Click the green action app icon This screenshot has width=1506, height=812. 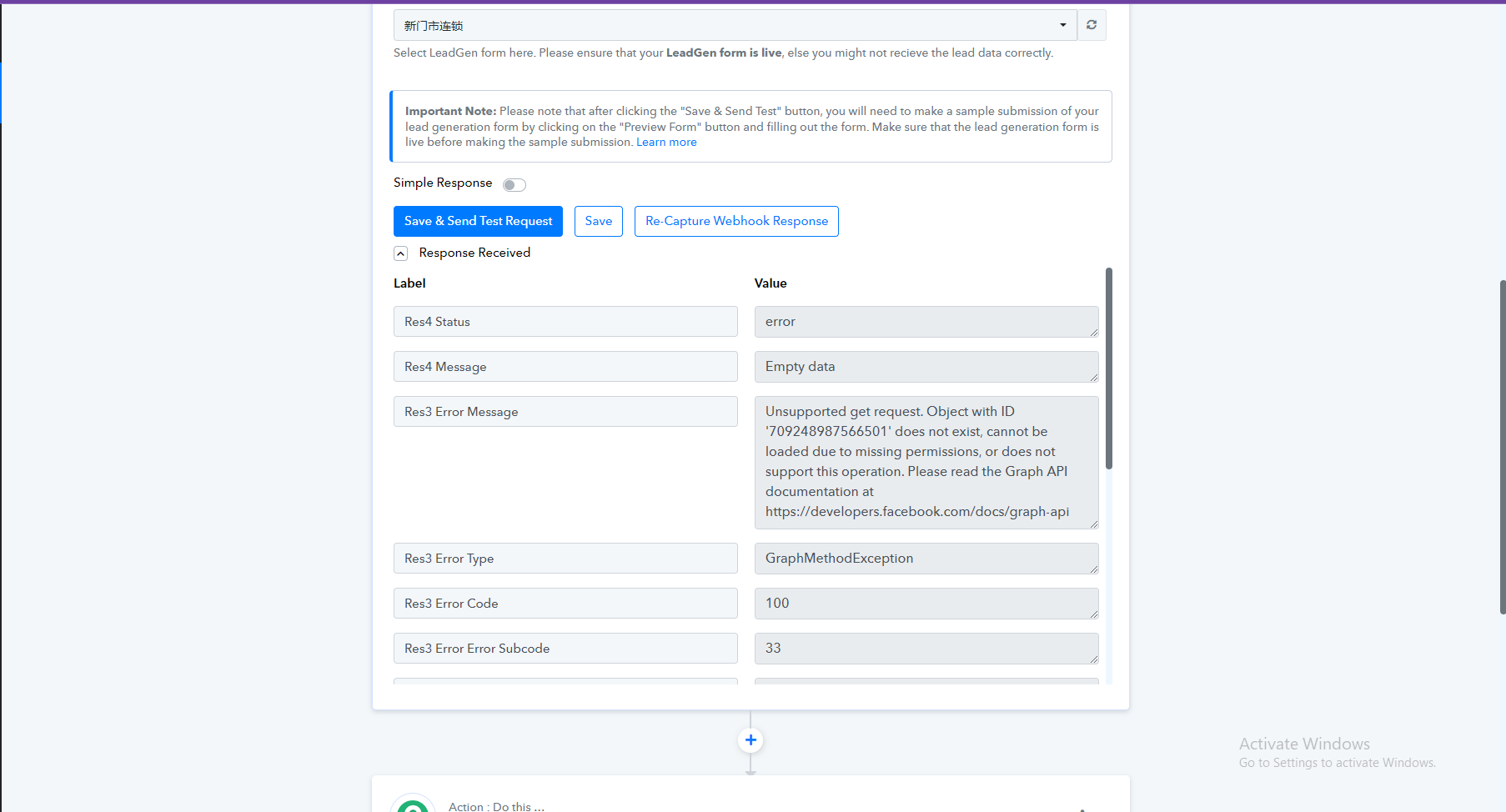(413, 803)
